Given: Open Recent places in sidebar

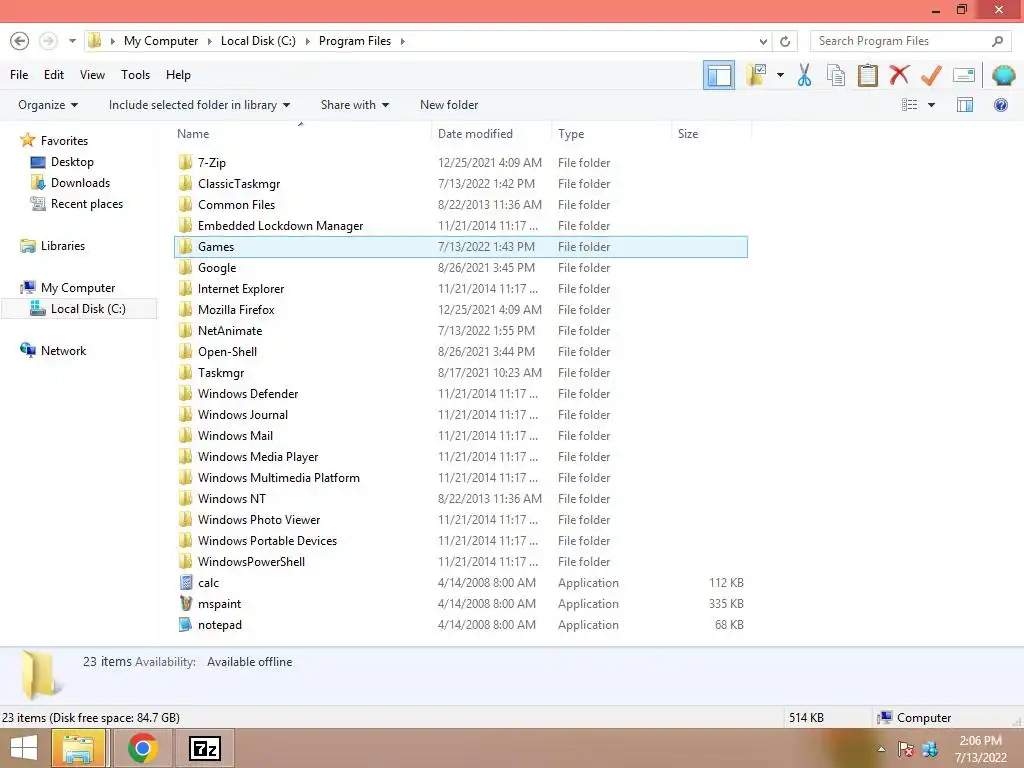Looking at the screenshot, I should point(76,204).
